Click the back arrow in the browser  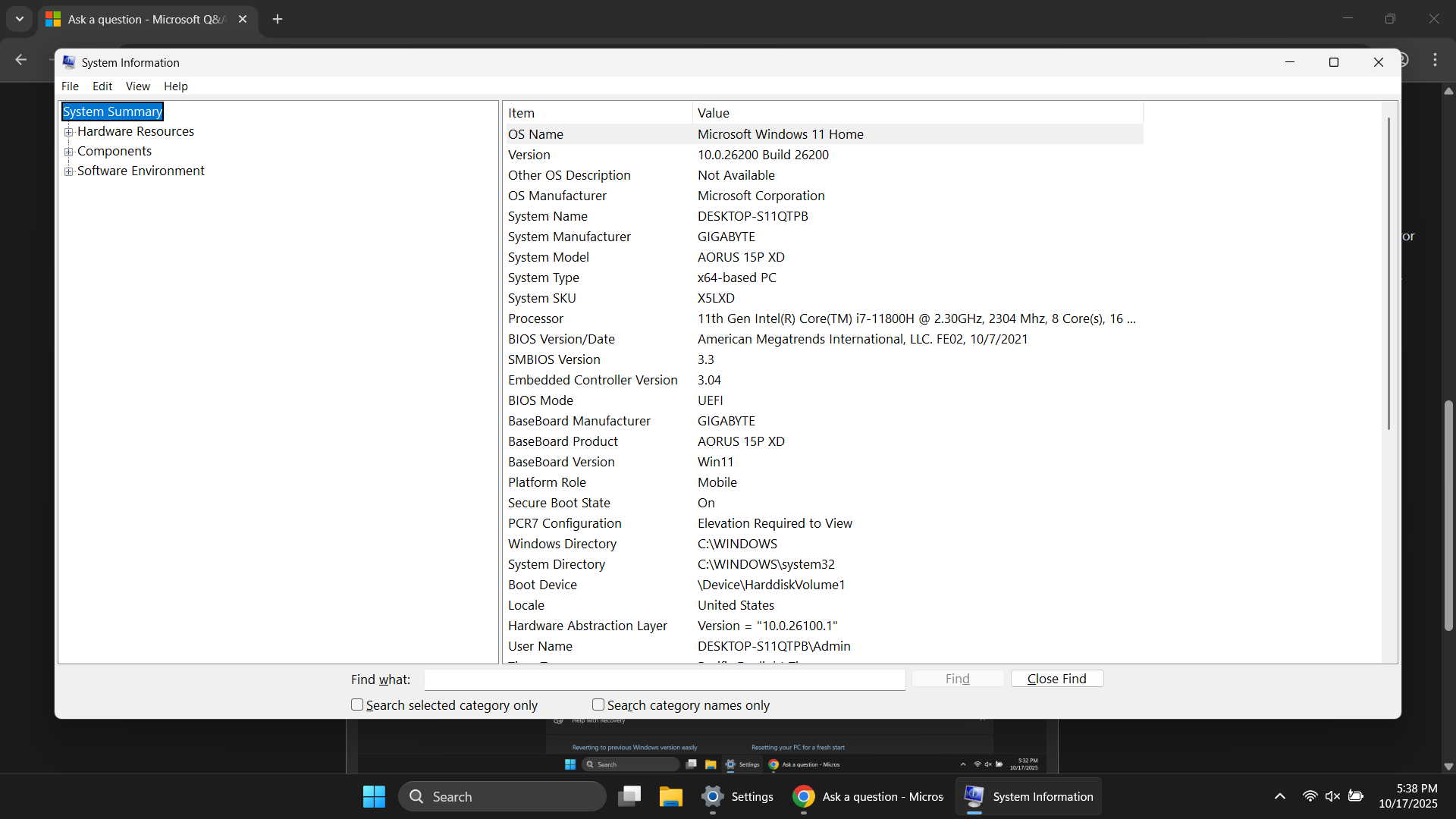click(x=20, y=59)
